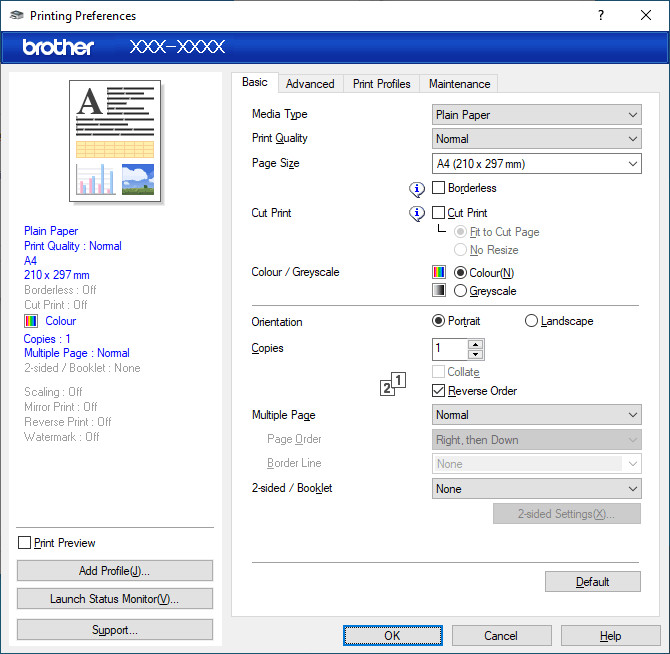Open the Print Profiles tab

[x=382, y=84]
